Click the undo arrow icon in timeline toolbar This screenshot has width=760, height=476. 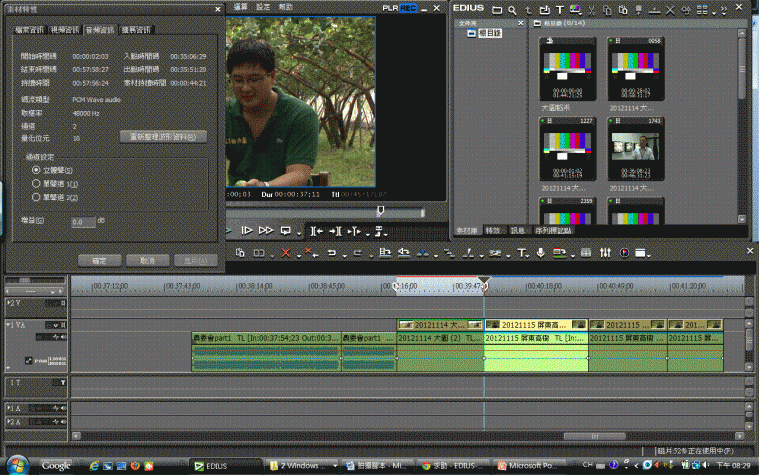tap(331, 253)
